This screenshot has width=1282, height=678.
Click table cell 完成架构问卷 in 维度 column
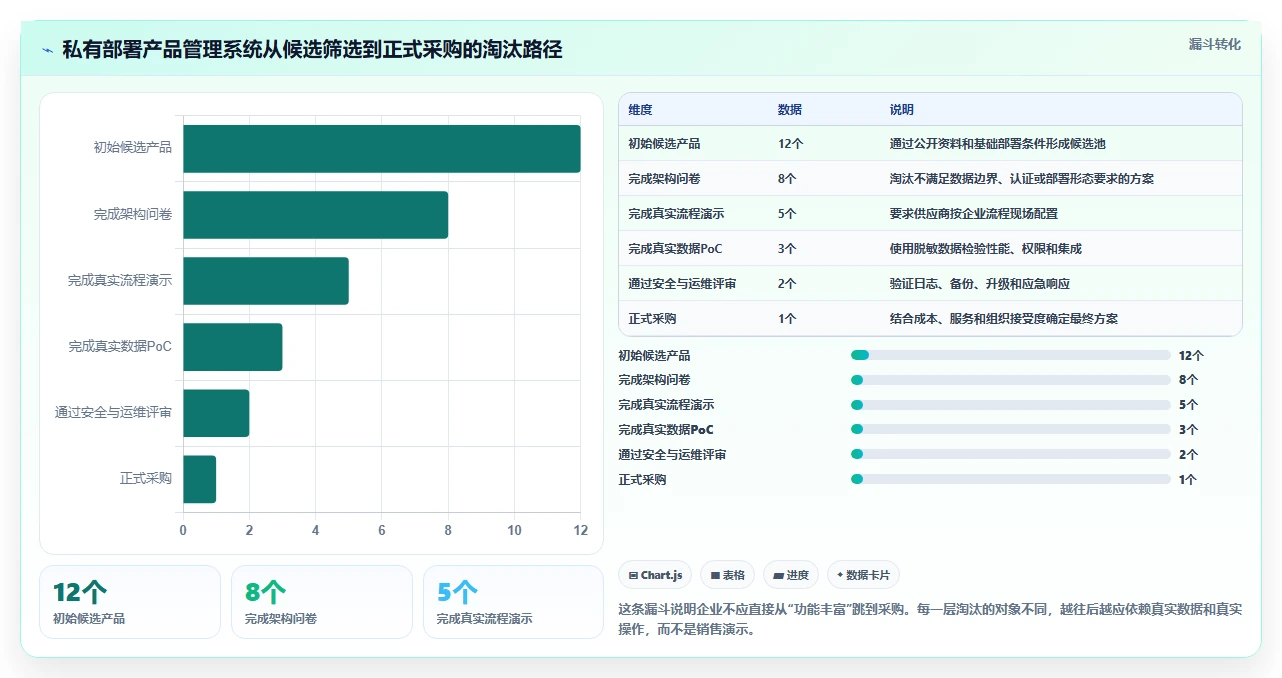pos(664,179)
